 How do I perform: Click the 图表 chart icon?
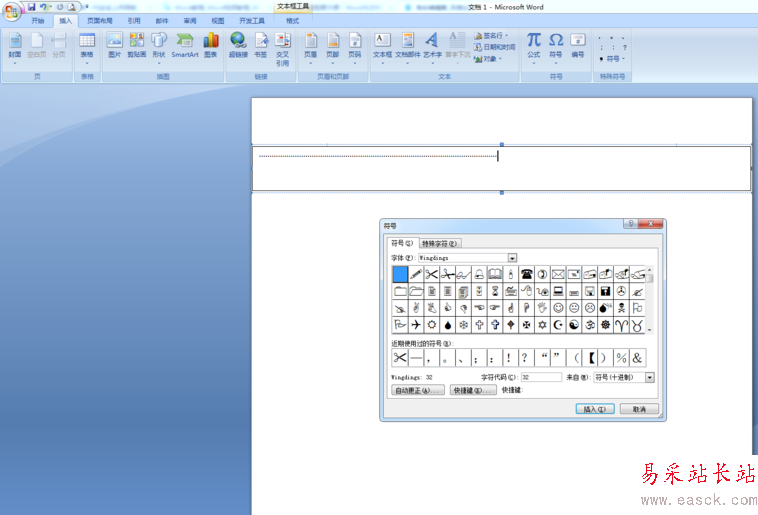tap(211, 44)
